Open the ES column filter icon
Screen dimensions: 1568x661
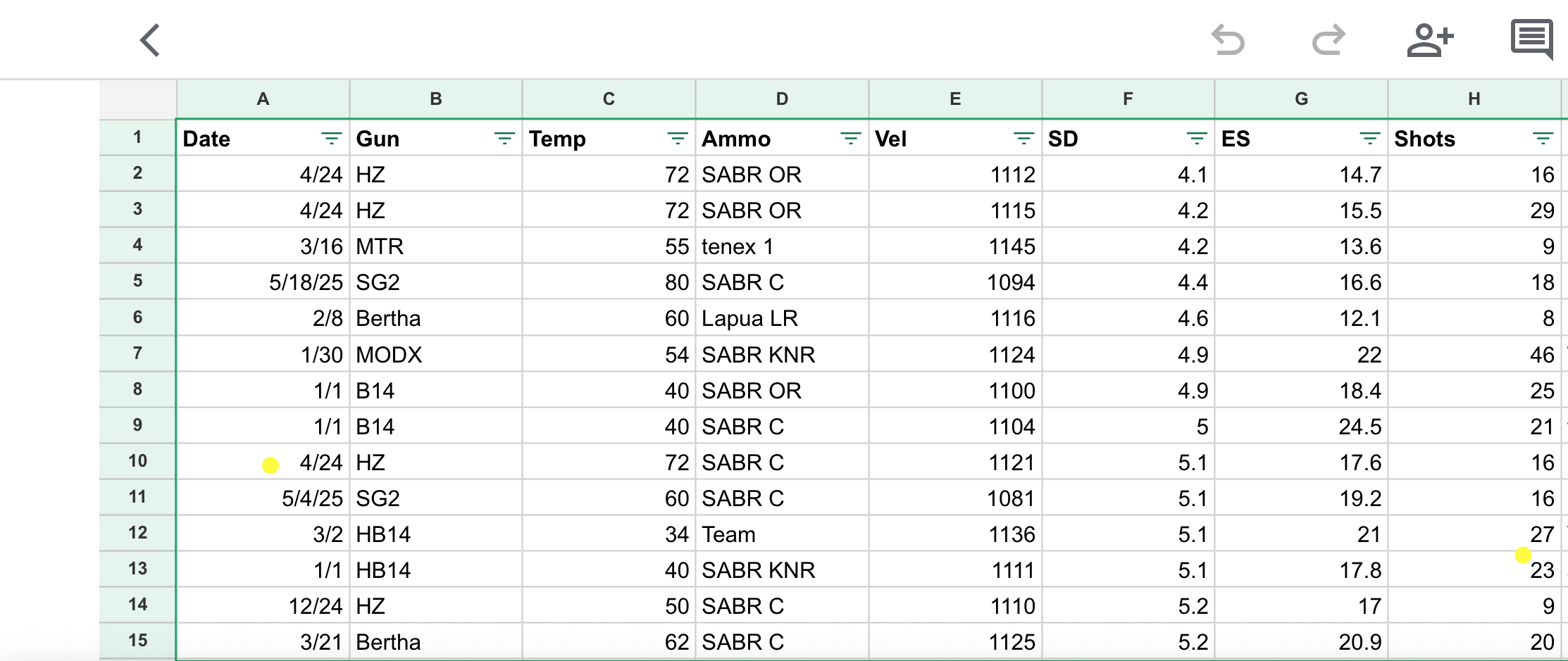(1369, 139)
